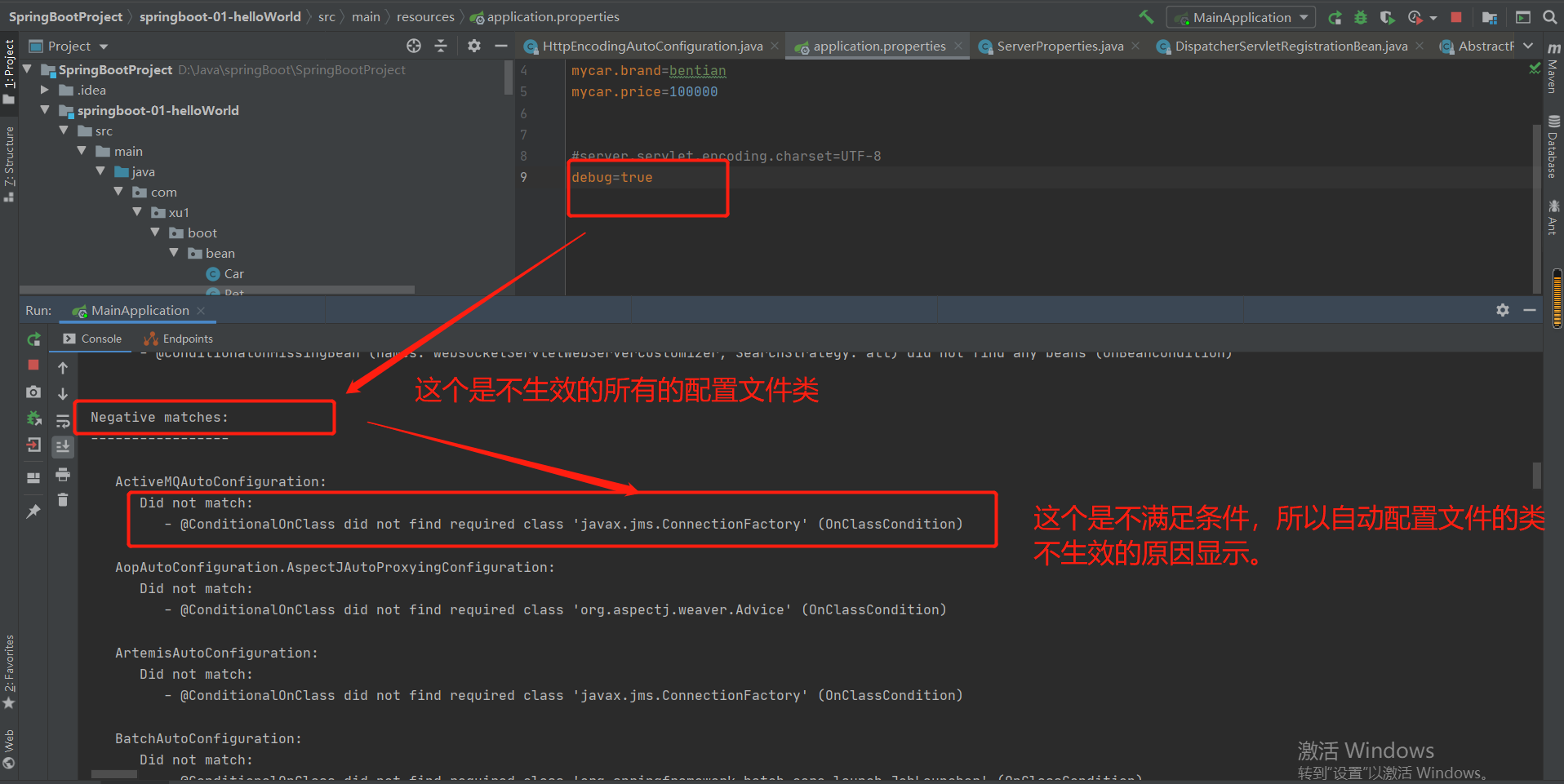Rerun MainApplication in Run panel
1564x784 pixels.
33,339
